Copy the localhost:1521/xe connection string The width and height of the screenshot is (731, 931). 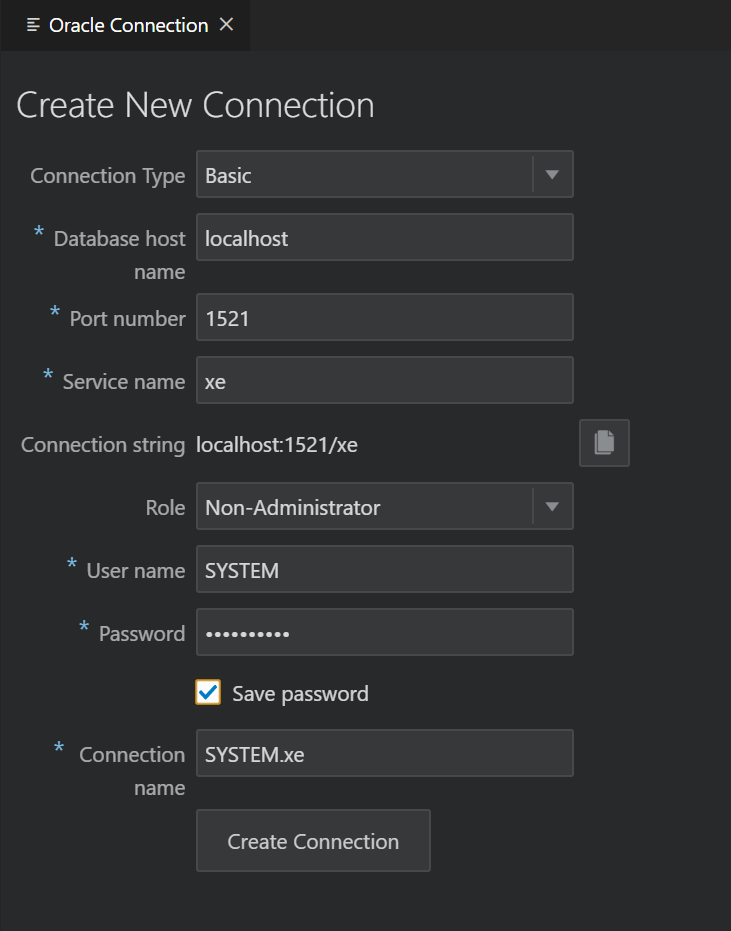[604, 443]
